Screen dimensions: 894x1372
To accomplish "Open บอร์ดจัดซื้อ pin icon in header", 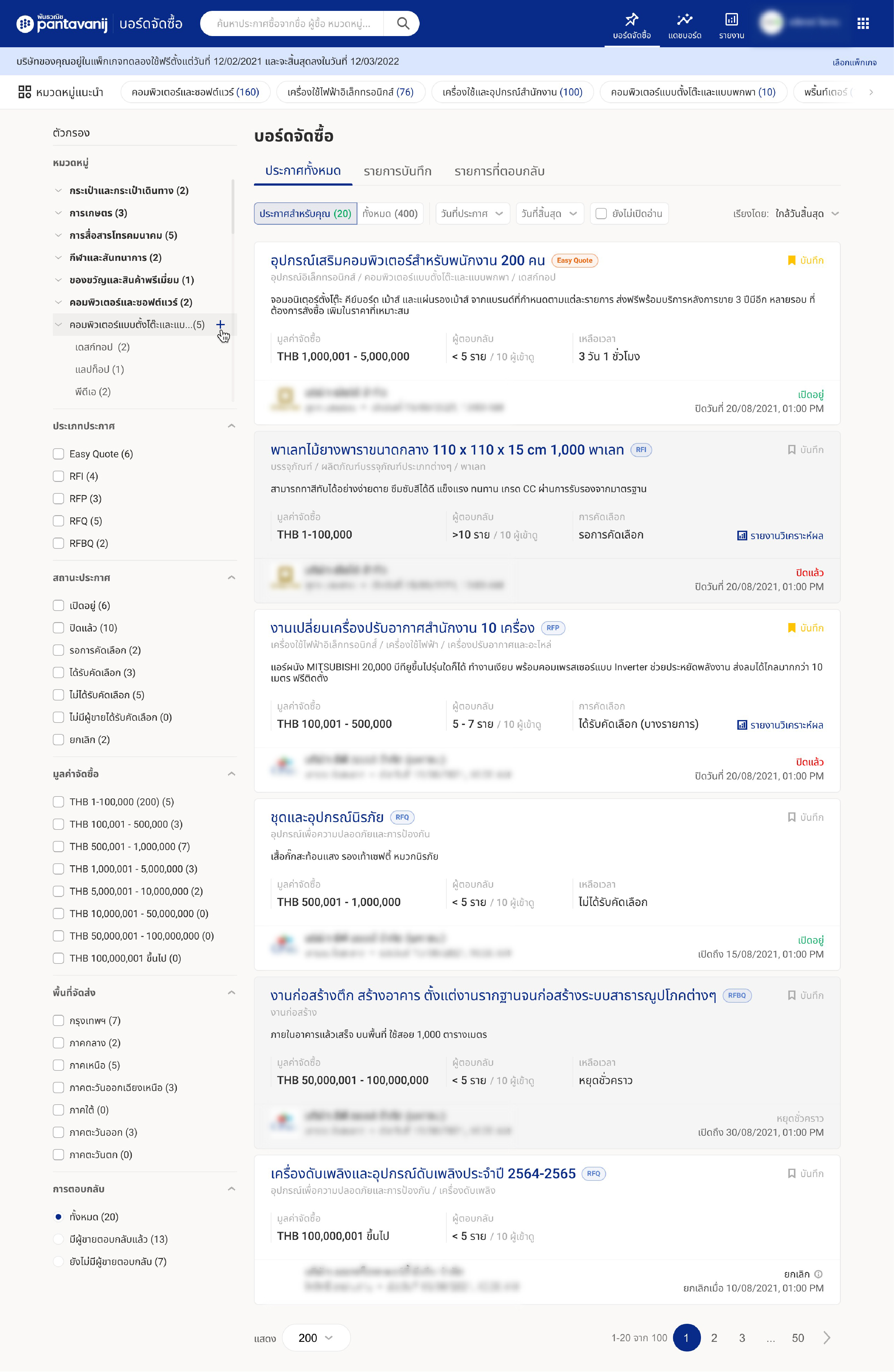I will click(632, 20).
